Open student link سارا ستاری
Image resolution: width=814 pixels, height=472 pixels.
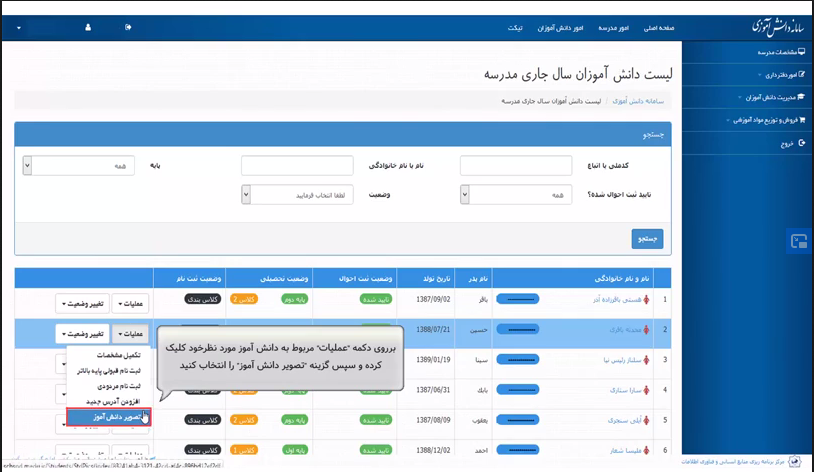click(626, 390)
